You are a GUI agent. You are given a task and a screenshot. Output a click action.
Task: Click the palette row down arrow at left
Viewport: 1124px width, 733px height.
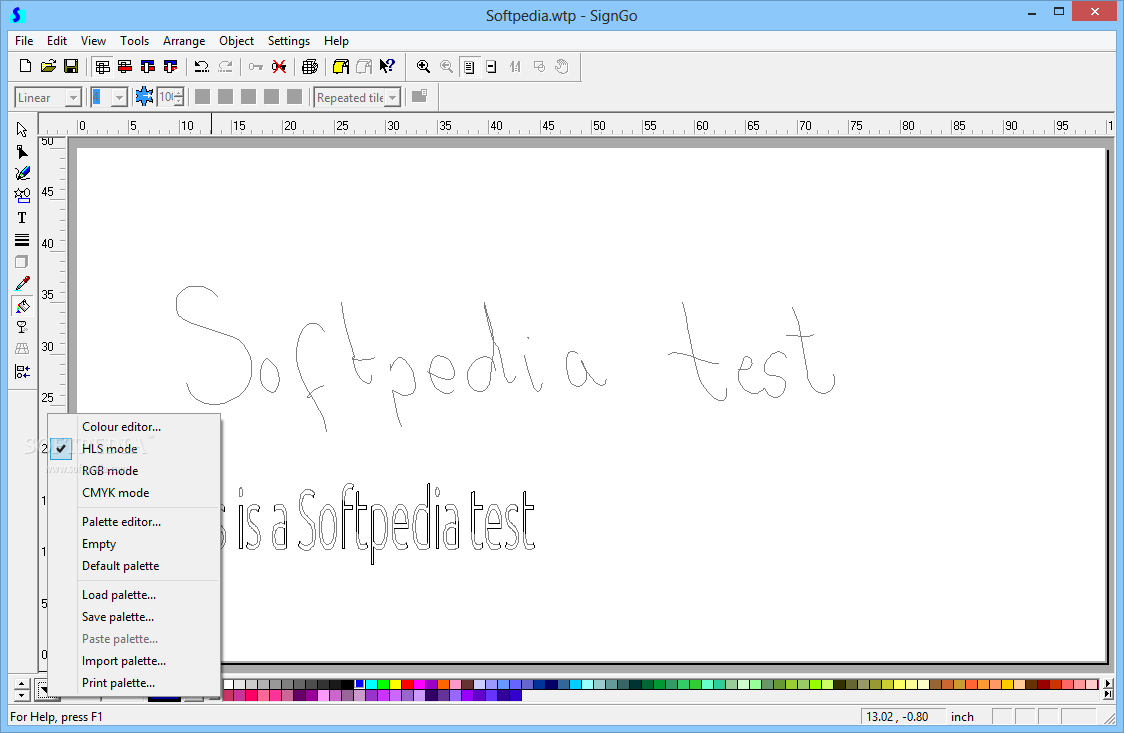(x=22, y=696)
